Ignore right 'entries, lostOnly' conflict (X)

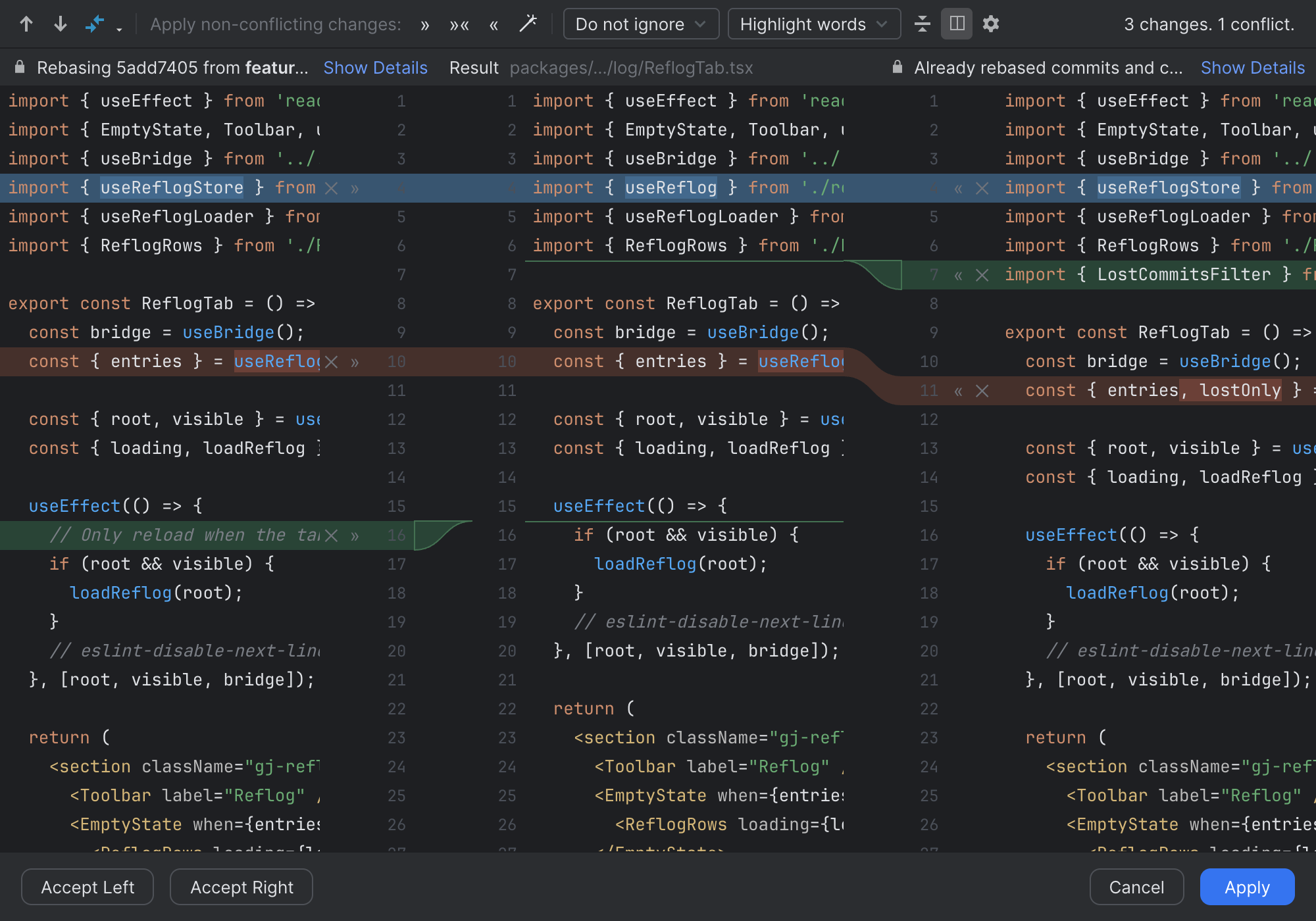click(982, 391)
